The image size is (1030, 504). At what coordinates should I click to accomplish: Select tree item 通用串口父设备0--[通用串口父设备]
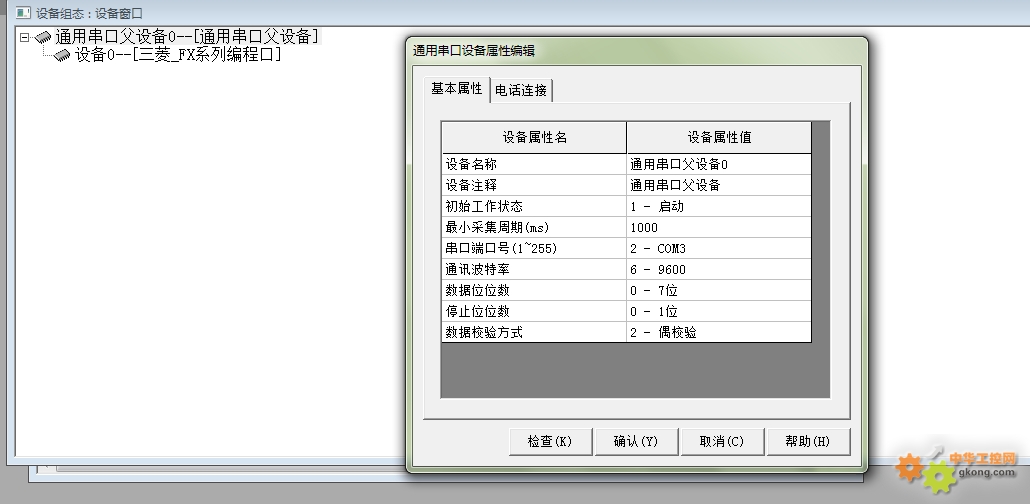point(187,36)
